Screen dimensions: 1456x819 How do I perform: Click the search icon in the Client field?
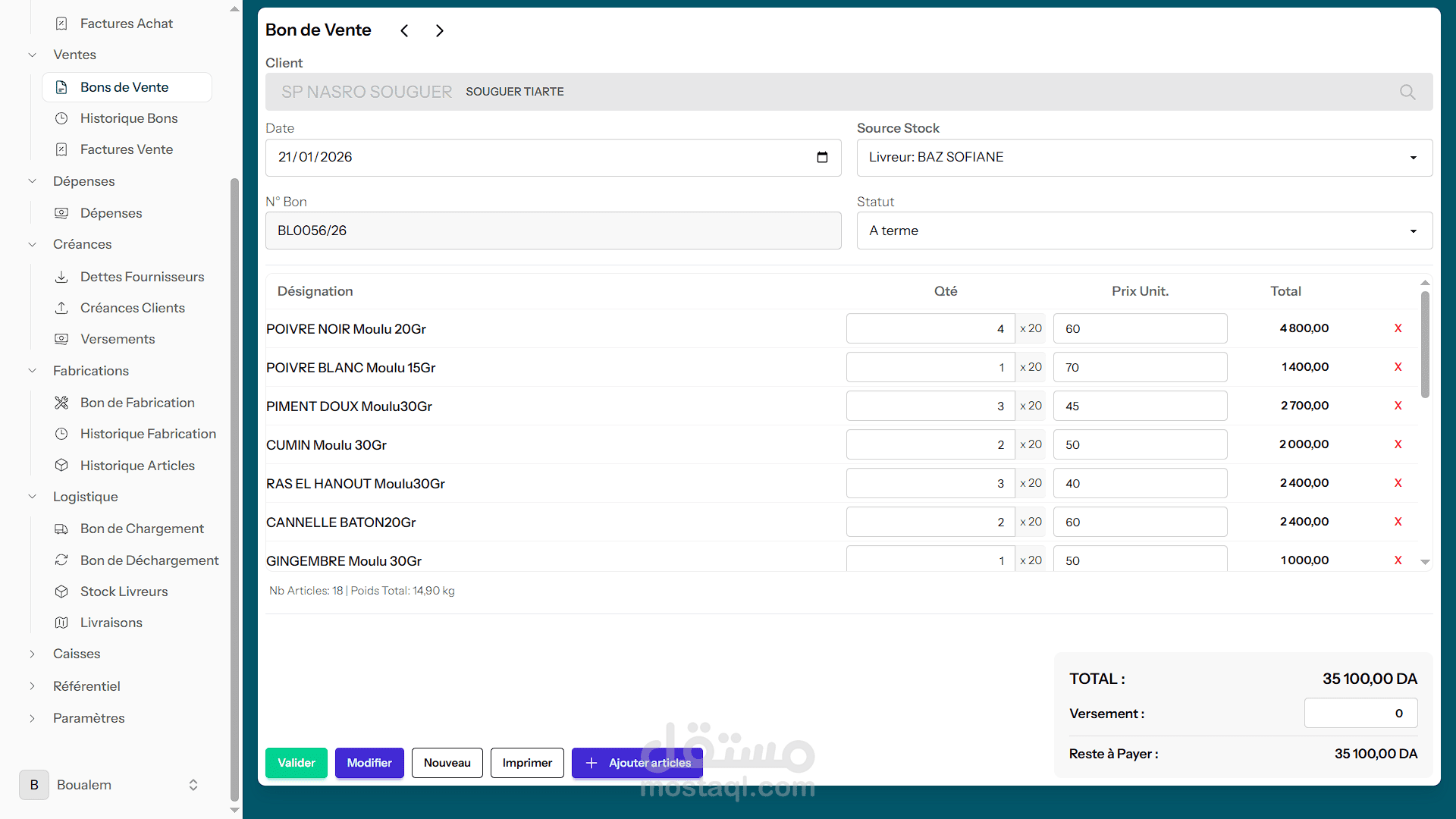point(1407,92)
